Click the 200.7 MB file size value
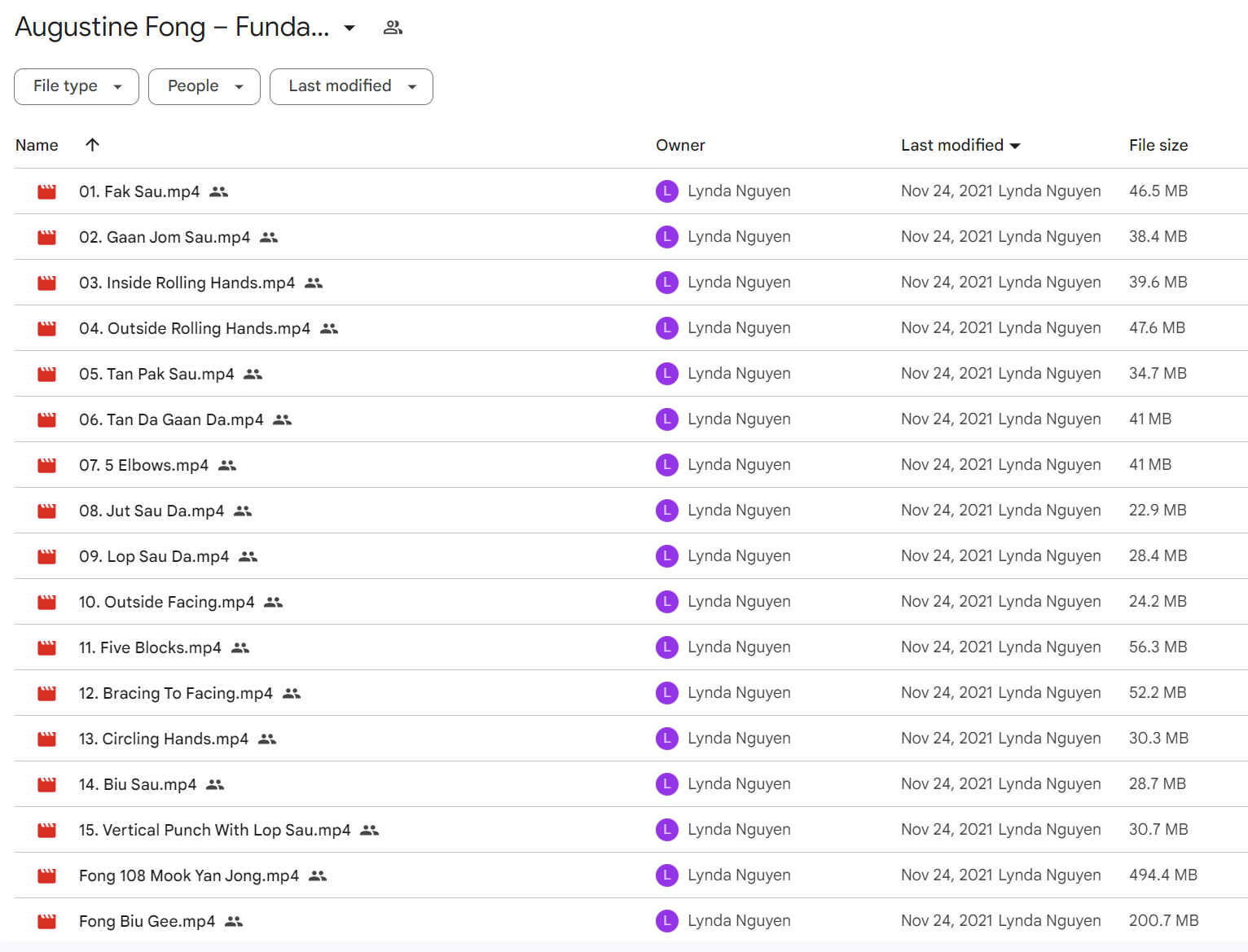Image resolution: width=1248 pixels, height=952 pixels. click(1164, 920)
